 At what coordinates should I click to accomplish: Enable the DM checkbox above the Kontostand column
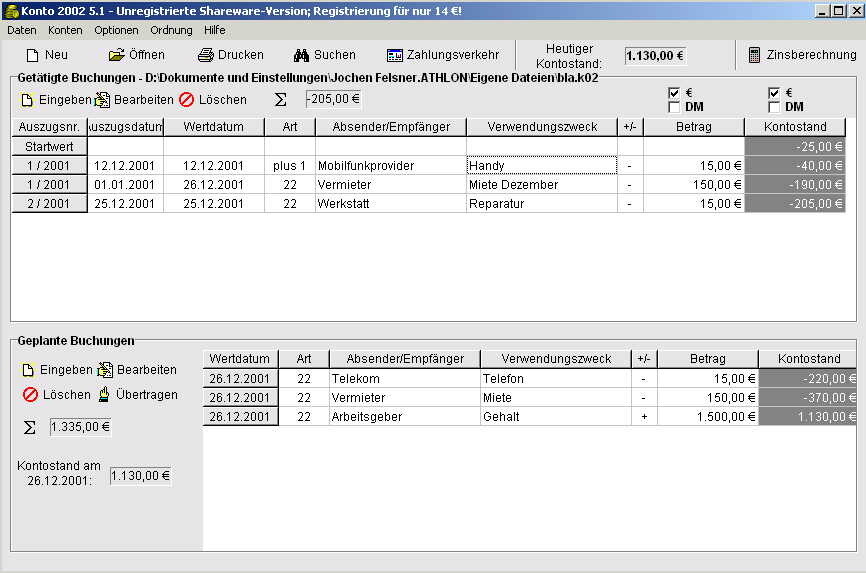[774, 107]
